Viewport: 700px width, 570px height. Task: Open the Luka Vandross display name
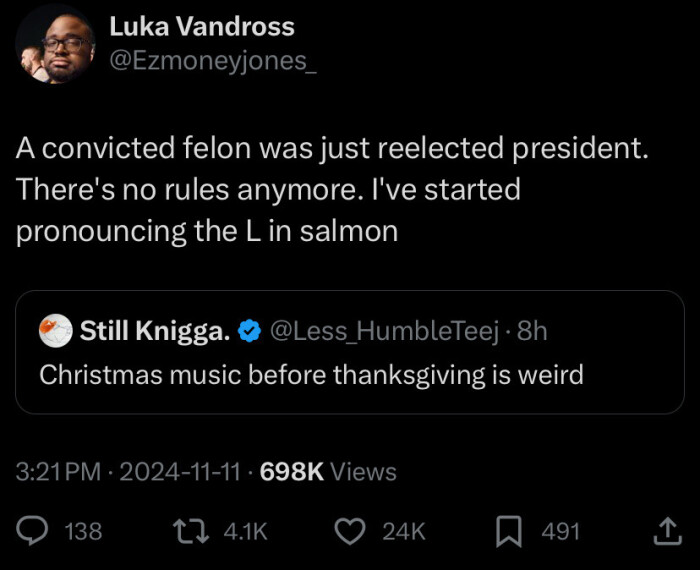(202, 26)
